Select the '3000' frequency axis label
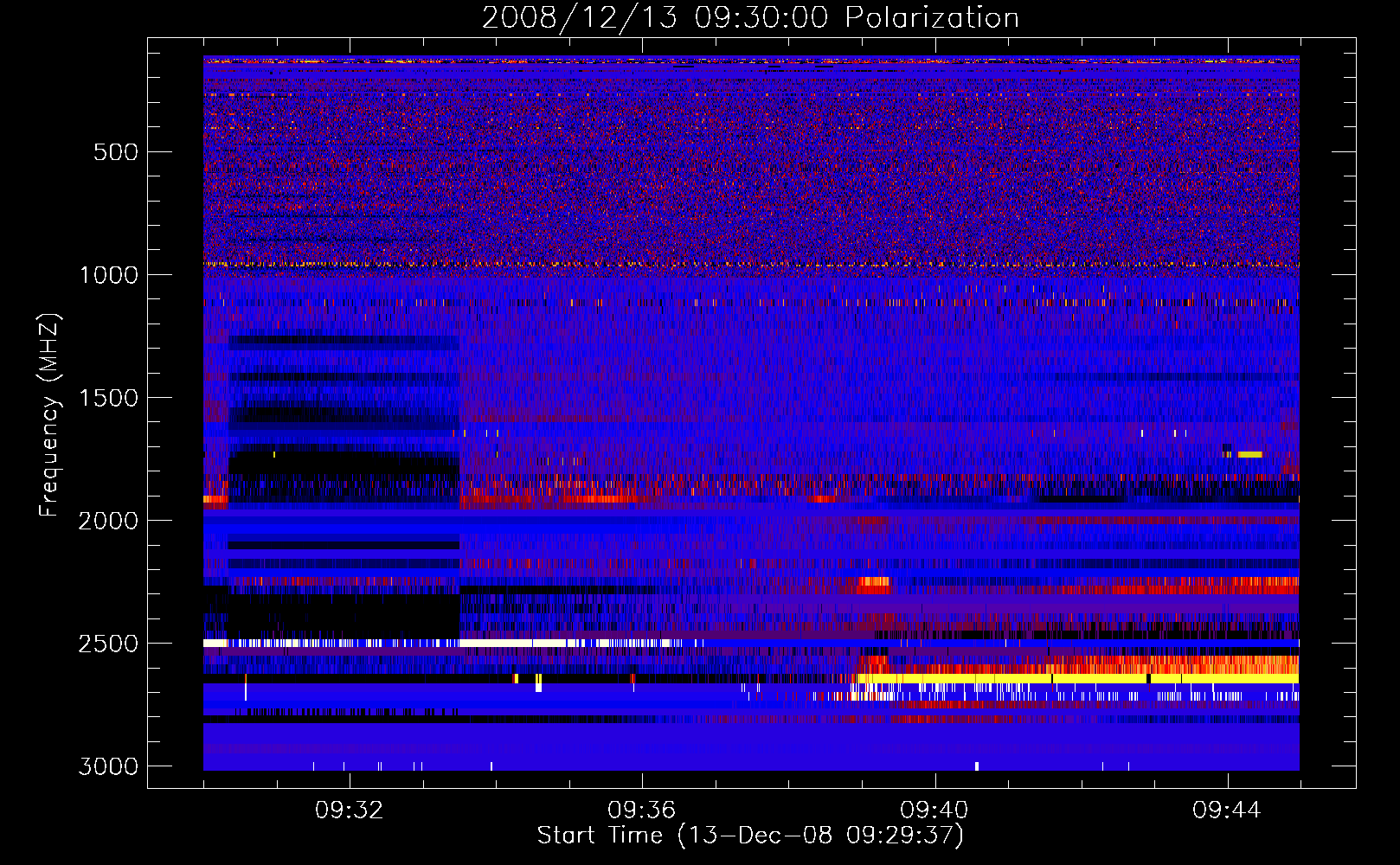This screenshot has height=865, width=1400. (109, 766)
